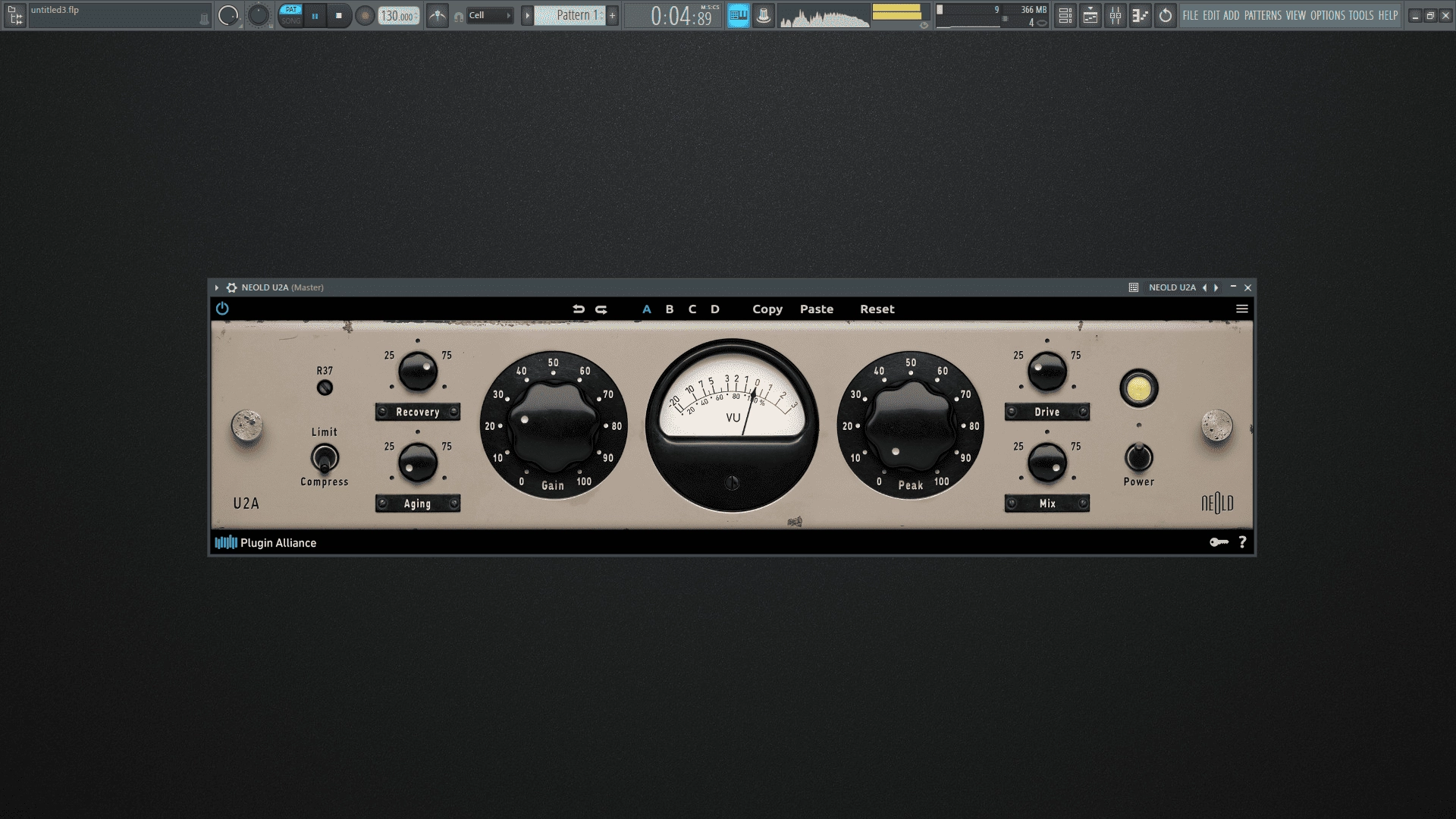Pause playback with the pause button
The height and width of the screenshot is (819, 1456).
[315, 16]
